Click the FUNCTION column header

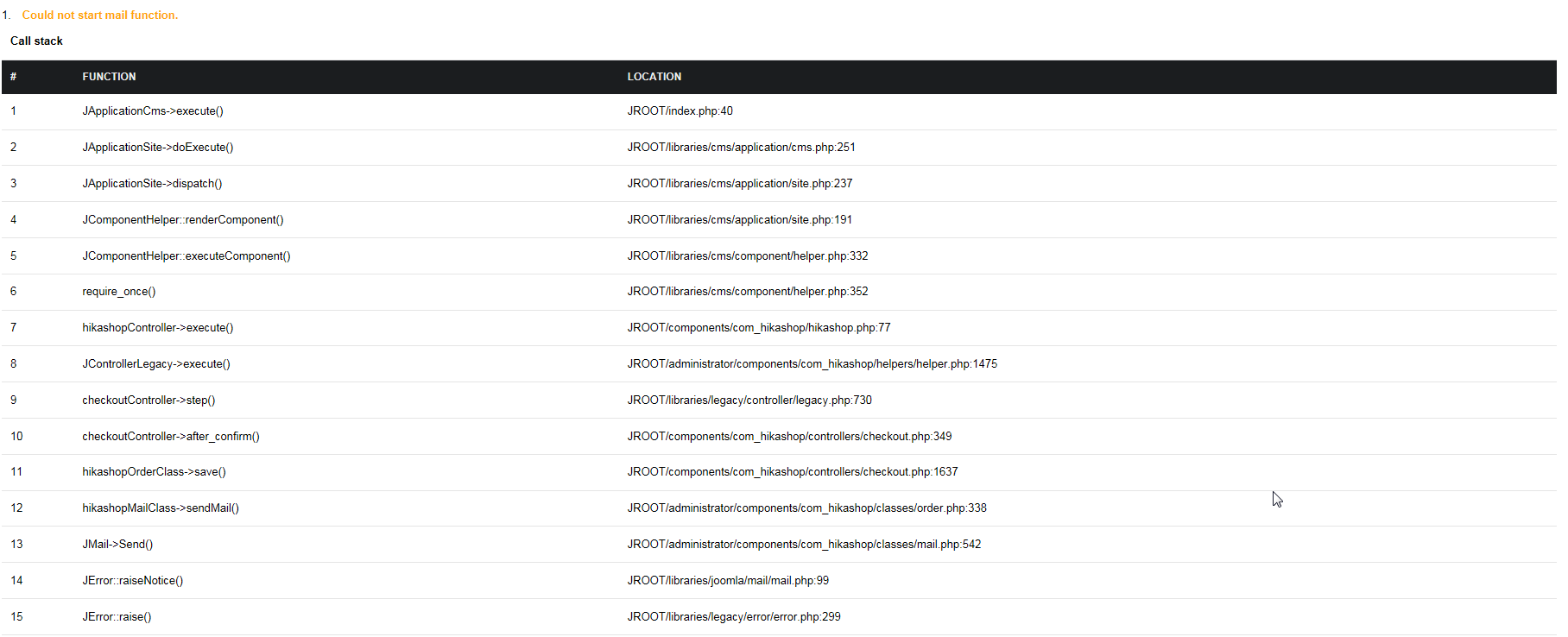point(109,77)
